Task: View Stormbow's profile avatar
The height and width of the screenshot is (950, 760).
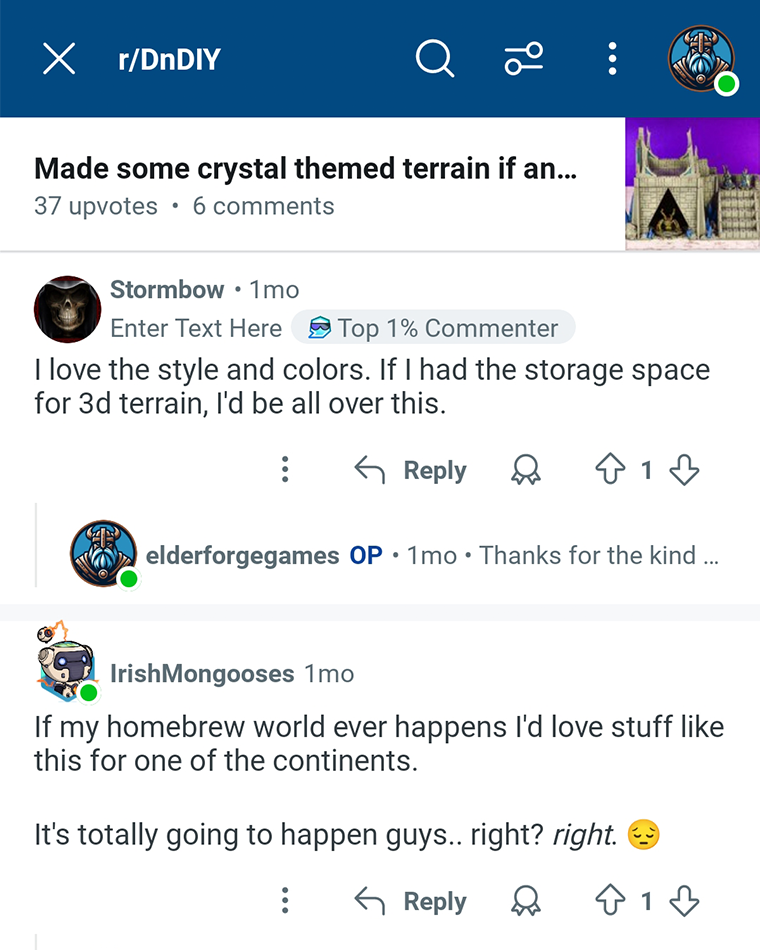Action: pos(67,309)
